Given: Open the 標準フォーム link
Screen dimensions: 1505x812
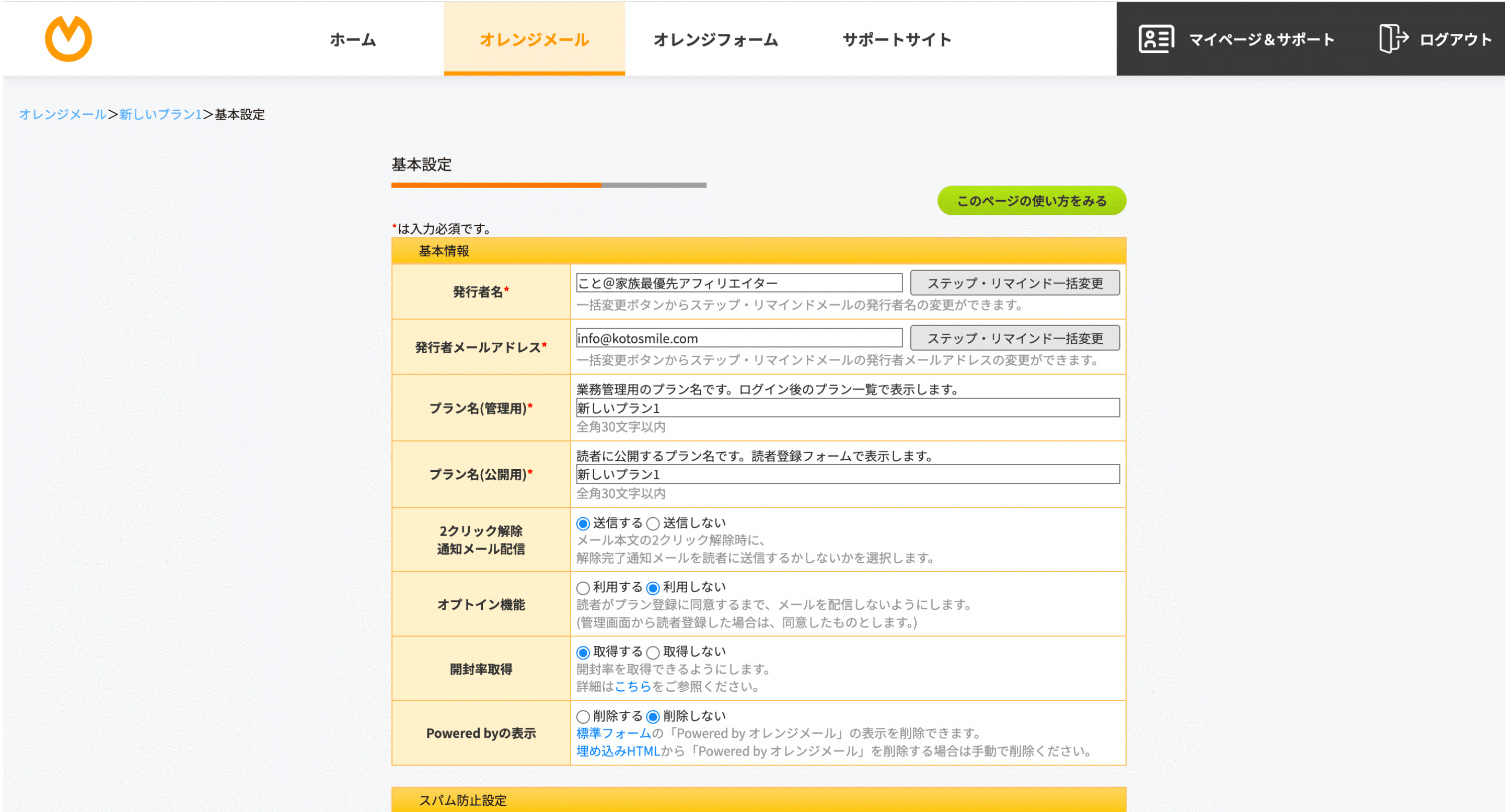Looking at the screenshot, I should (x=613, y=733).
